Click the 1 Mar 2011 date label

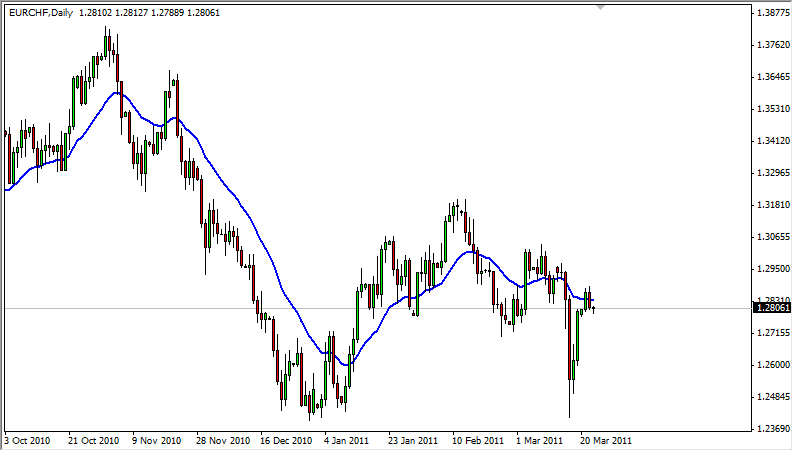coord(539,441)
